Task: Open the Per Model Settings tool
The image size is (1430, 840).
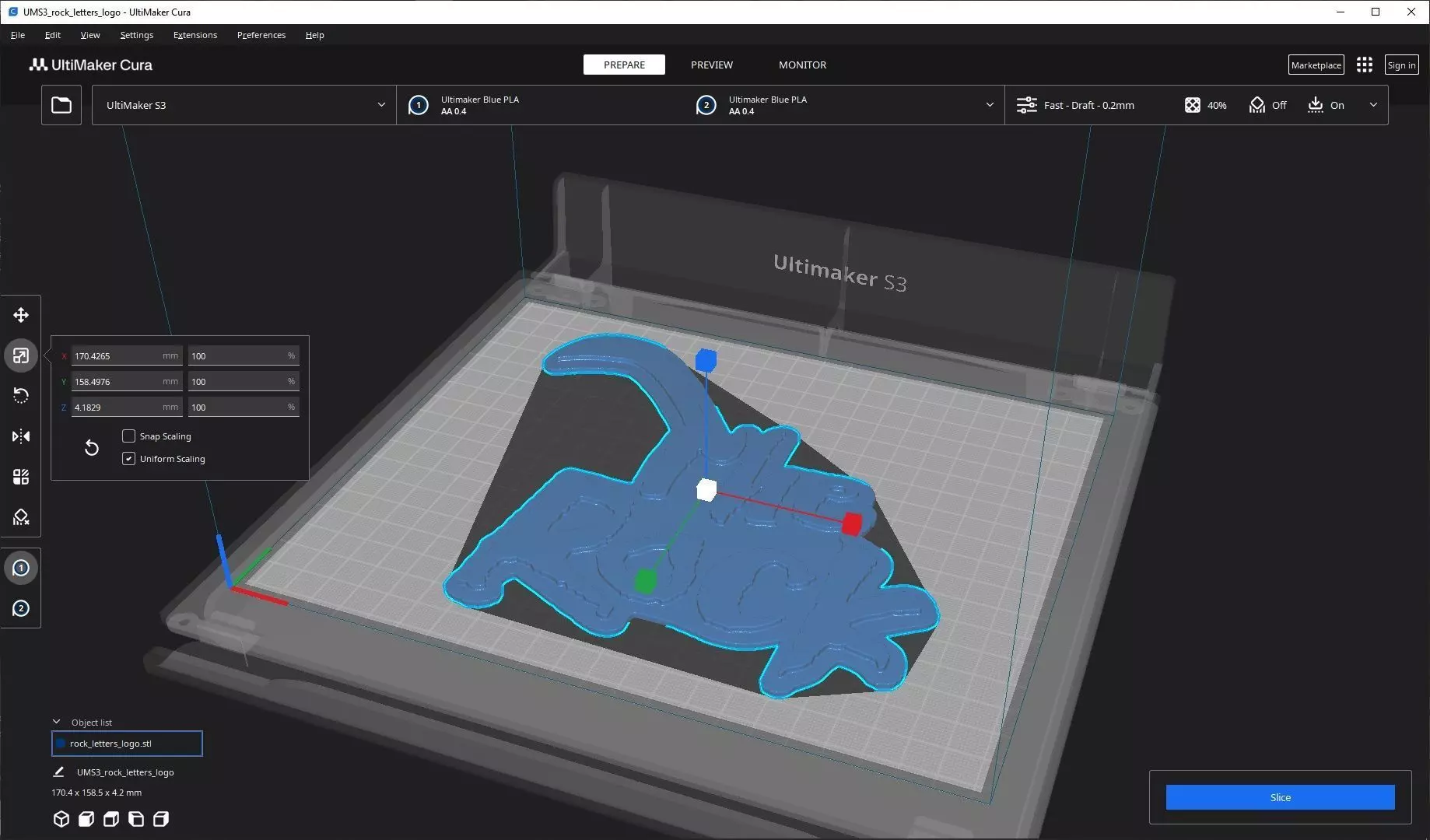Action: (21, 477)
